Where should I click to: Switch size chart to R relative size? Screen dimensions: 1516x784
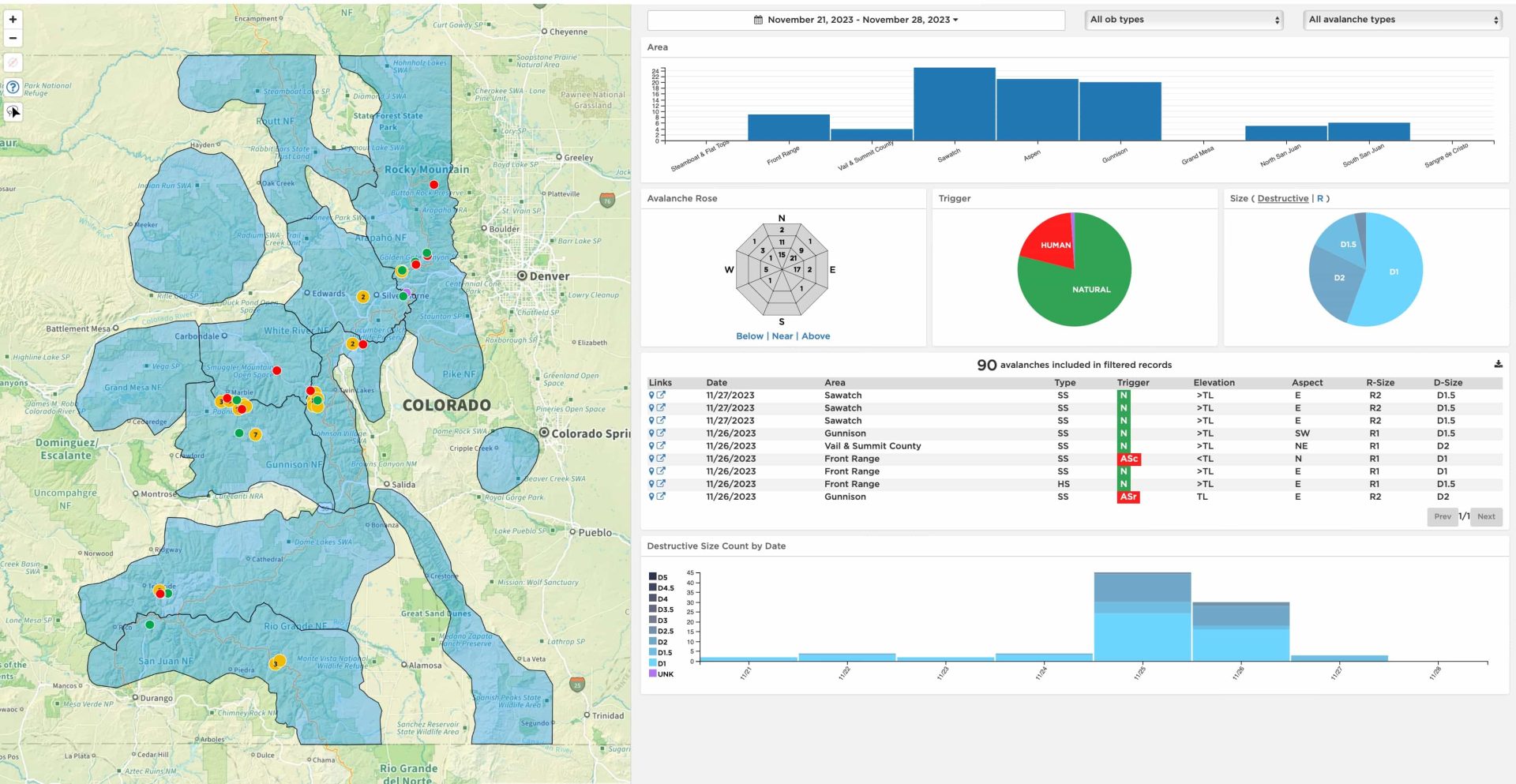pyautogui.click(x=1320, y=199)
